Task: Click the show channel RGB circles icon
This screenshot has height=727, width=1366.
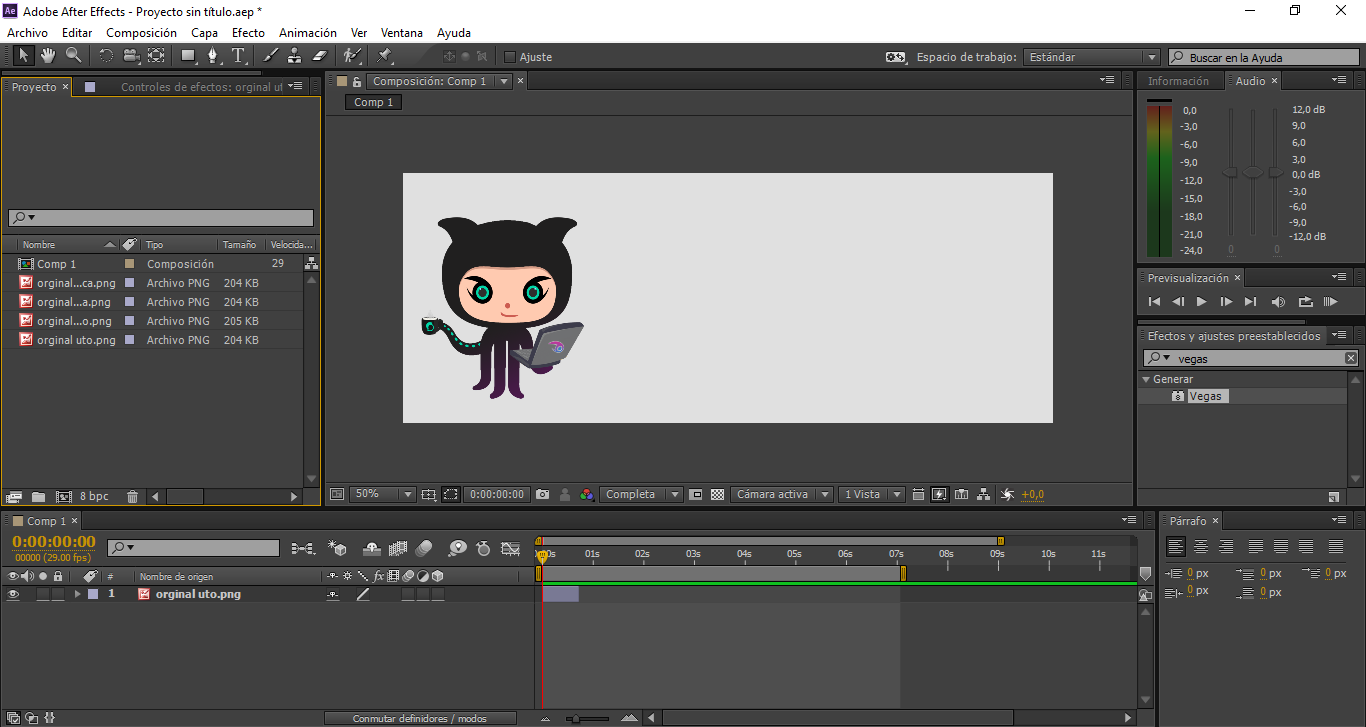Action: (x=587, y=494)
